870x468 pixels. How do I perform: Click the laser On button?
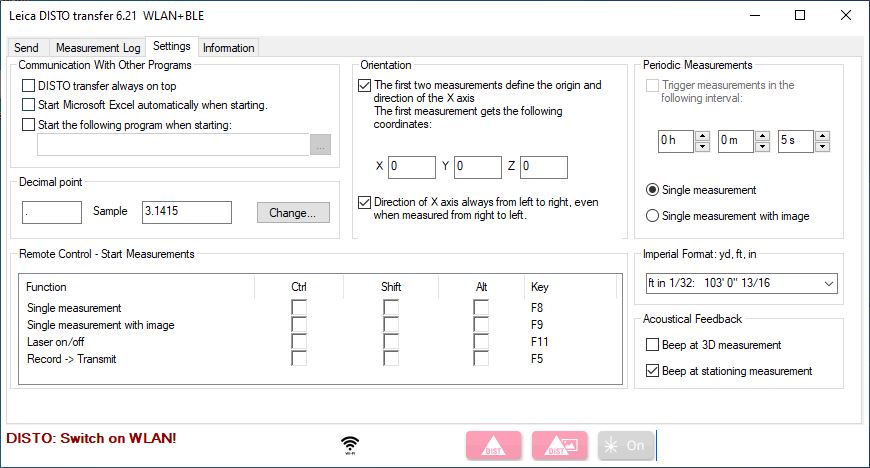[625, 446]
